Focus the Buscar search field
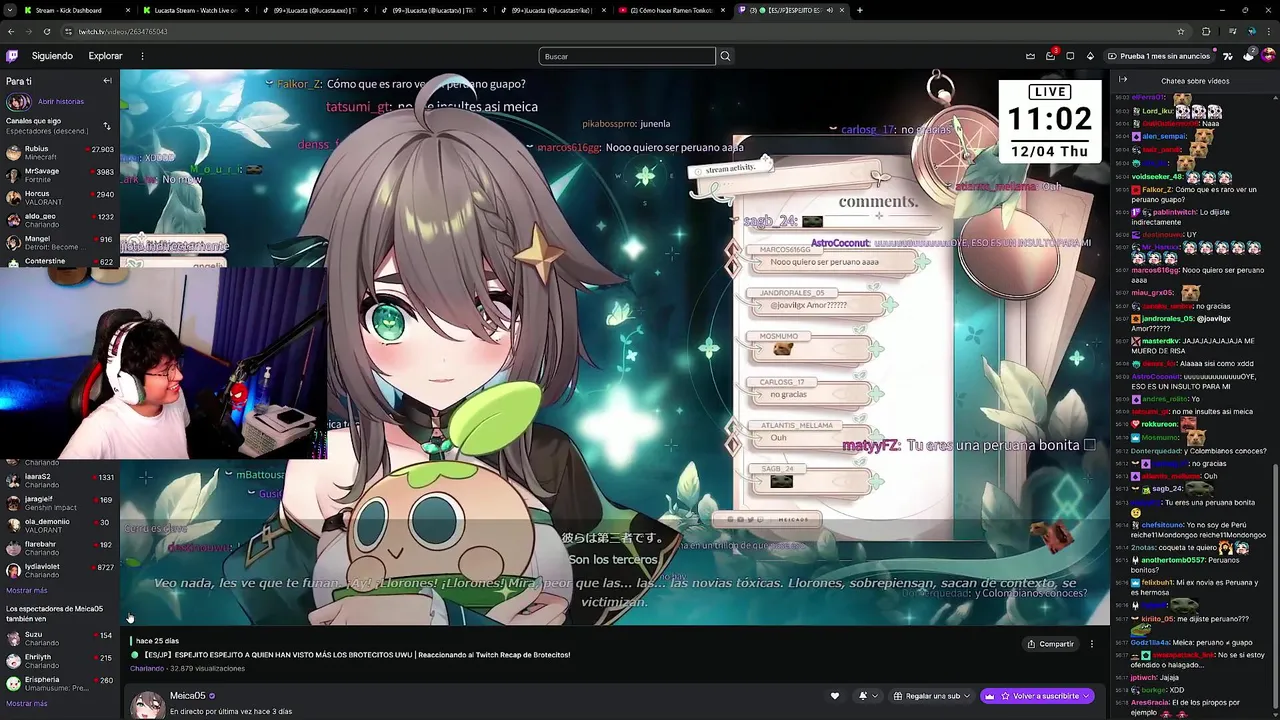The height and width of the screenshot is (720, 1280). 627,56
